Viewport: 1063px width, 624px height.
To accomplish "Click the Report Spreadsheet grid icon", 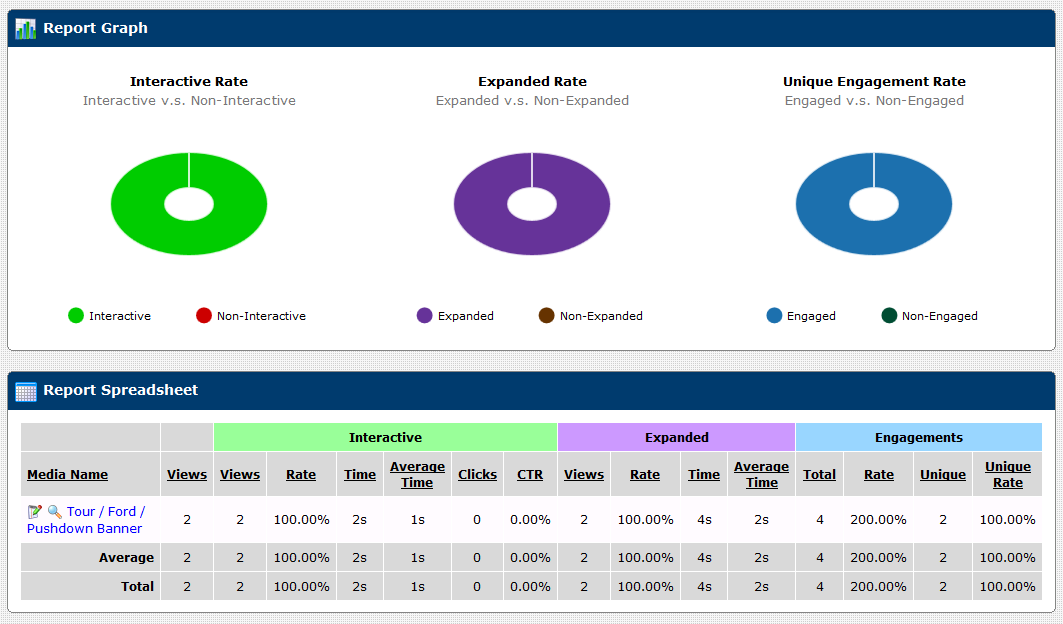I will [x=26, y=391].
